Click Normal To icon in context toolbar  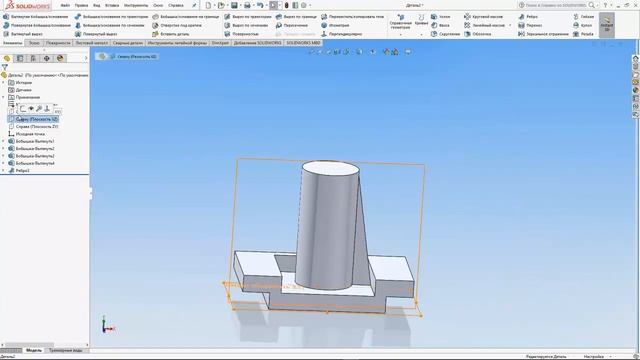(x=47, y=109)
